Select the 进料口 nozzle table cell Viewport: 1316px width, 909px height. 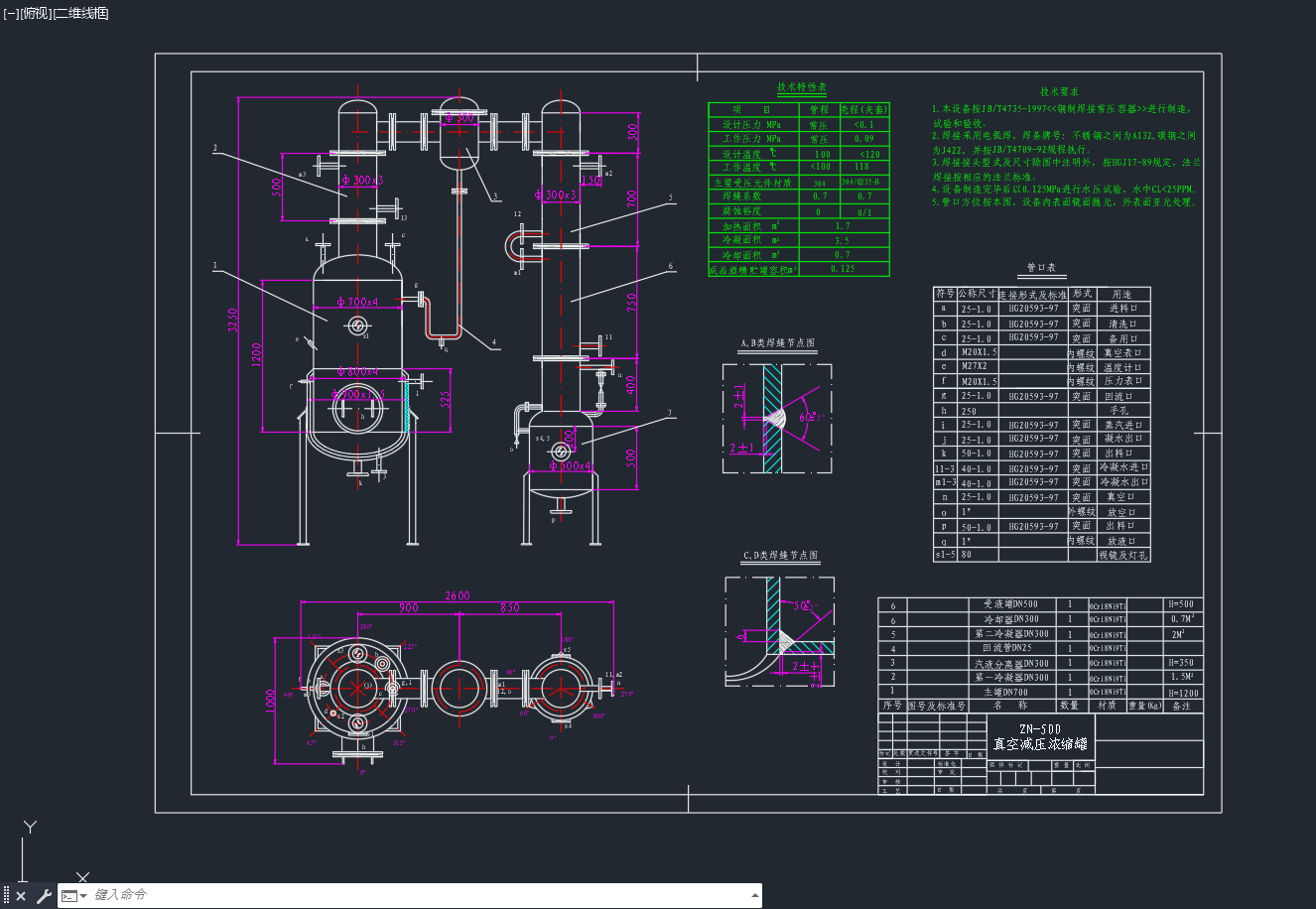(1122, 309)
